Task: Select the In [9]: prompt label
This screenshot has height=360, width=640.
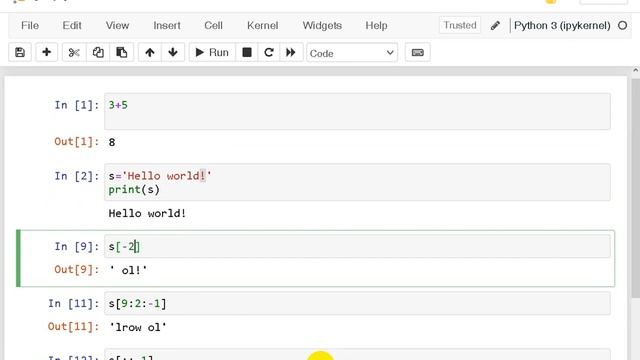Action: (77, 247)
